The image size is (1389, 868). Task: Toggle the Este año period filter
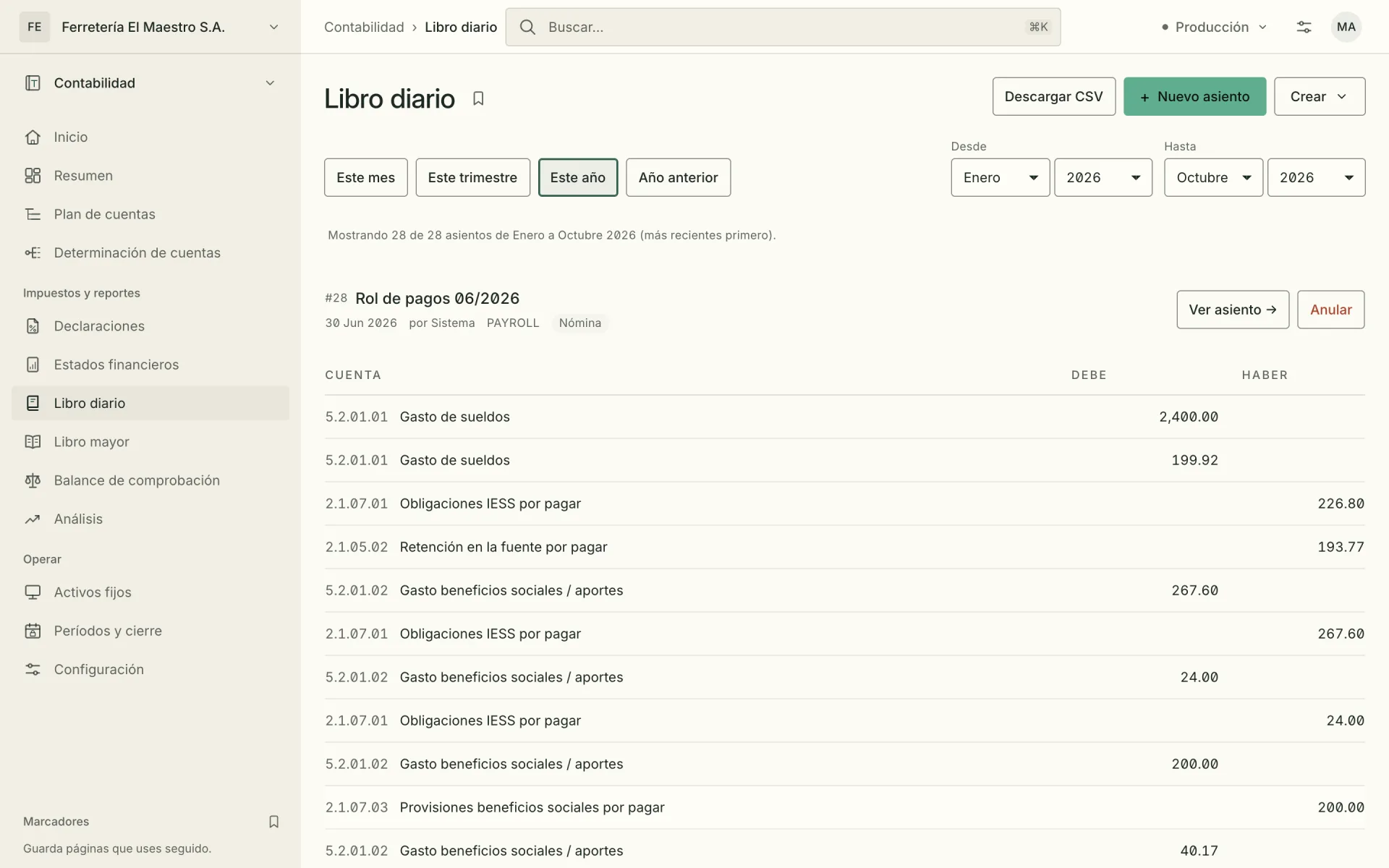577,177
